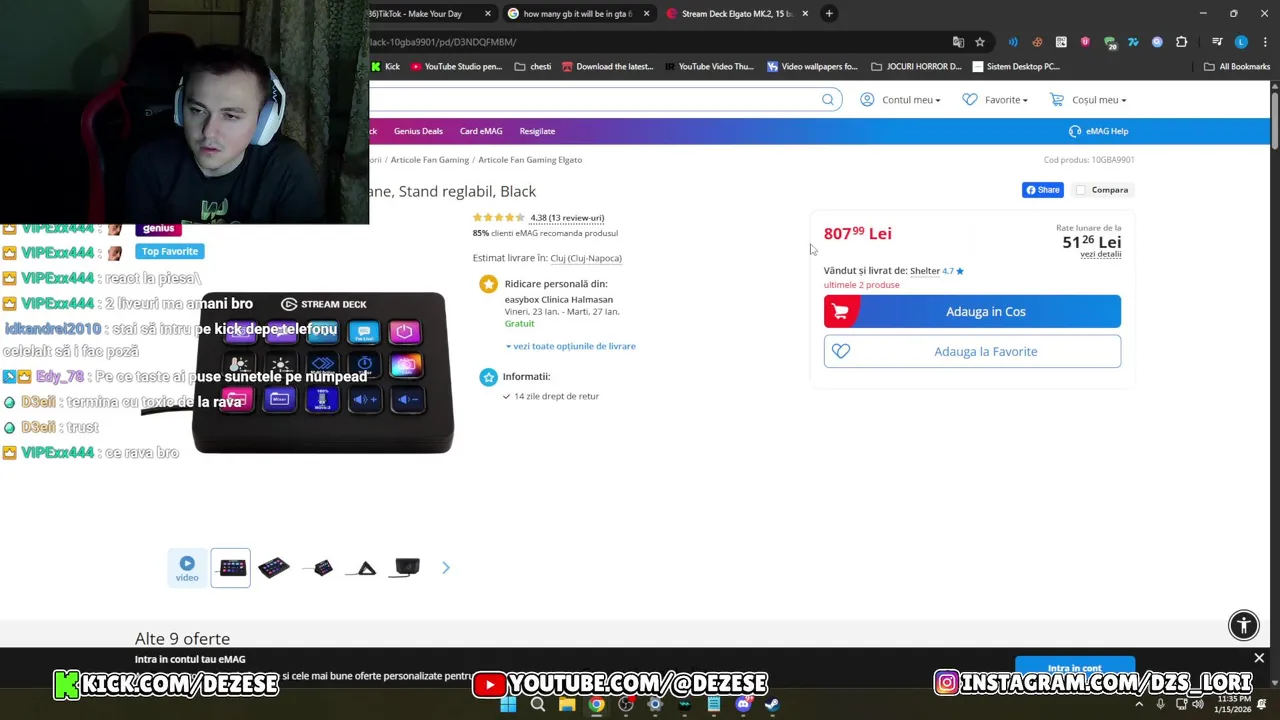Open Google Chrome from the taskbar
1280x720 pixels.
596,704
